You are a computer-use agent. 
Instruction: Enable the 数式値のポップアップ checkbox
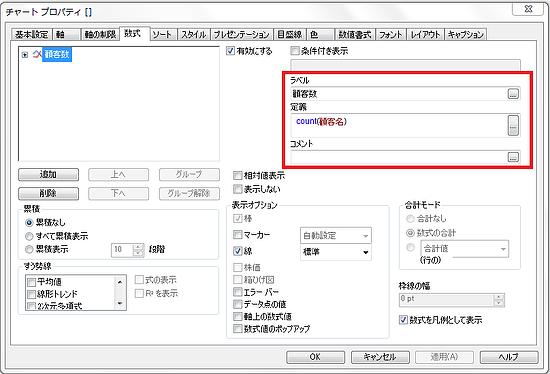tap(237, 329)
